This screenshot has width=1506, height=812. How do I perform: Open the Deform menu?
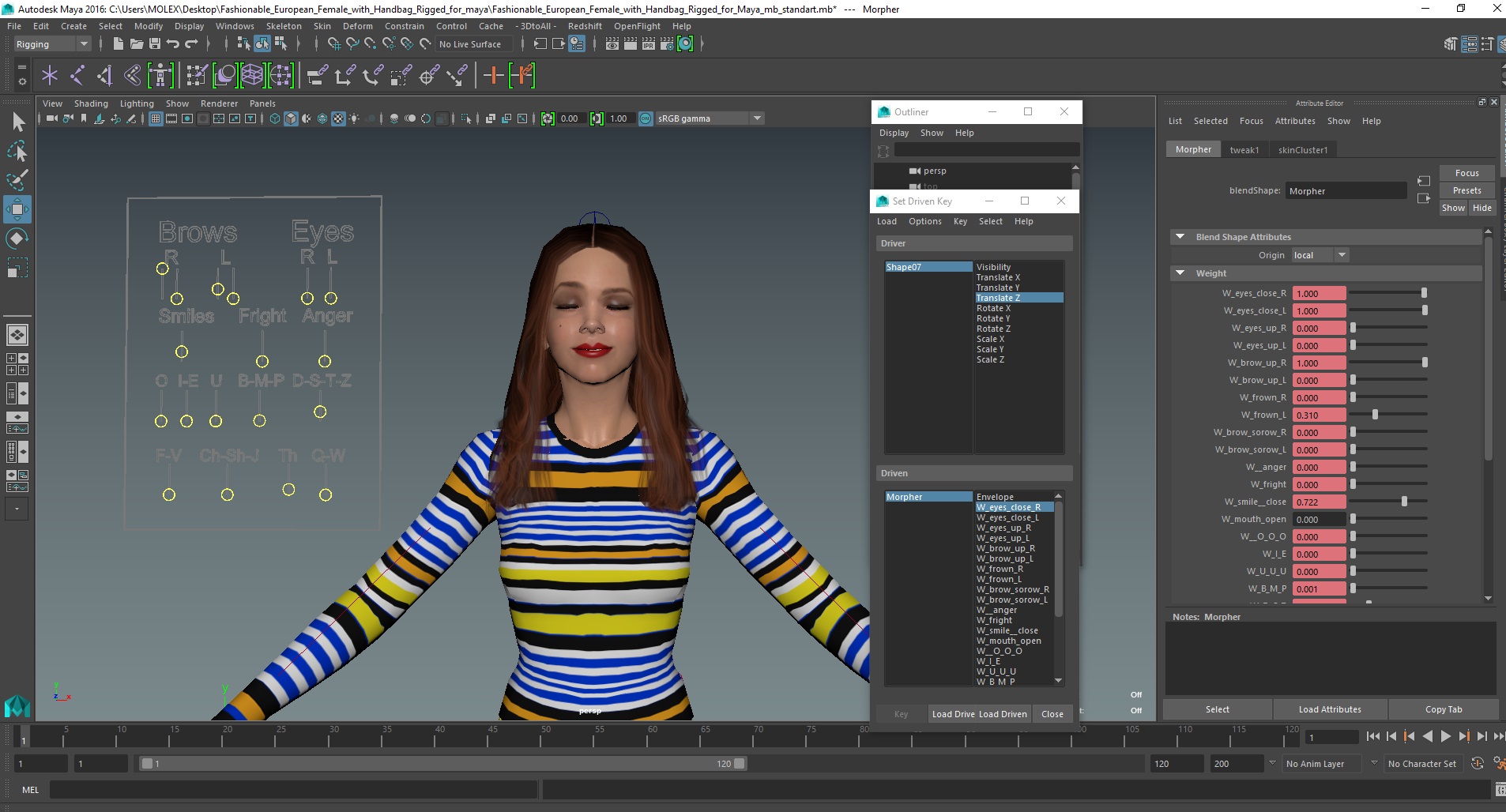(357, 26)
